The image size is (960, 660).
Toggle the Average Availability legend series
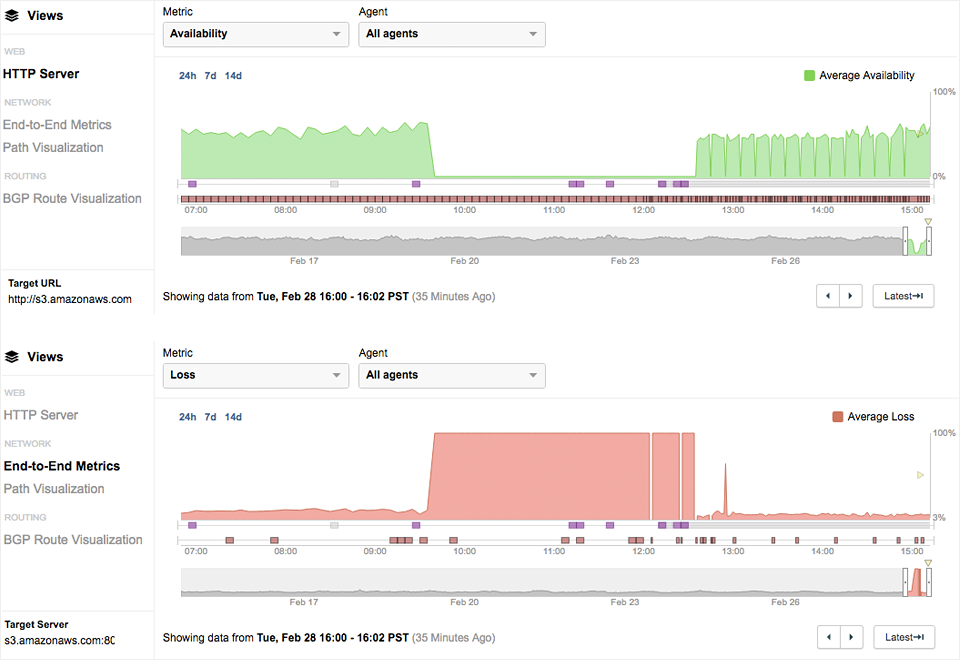click(x=858, y=75)
